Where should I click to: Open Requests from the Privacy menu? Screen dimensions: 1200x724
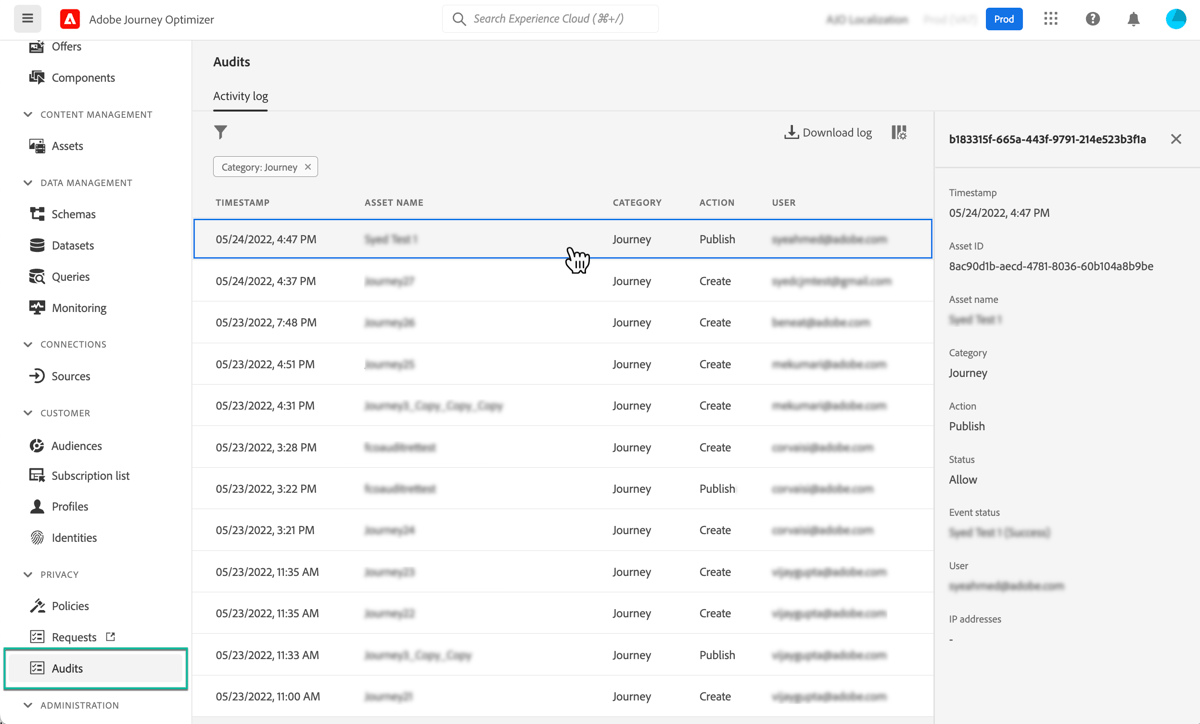(74, 636)
